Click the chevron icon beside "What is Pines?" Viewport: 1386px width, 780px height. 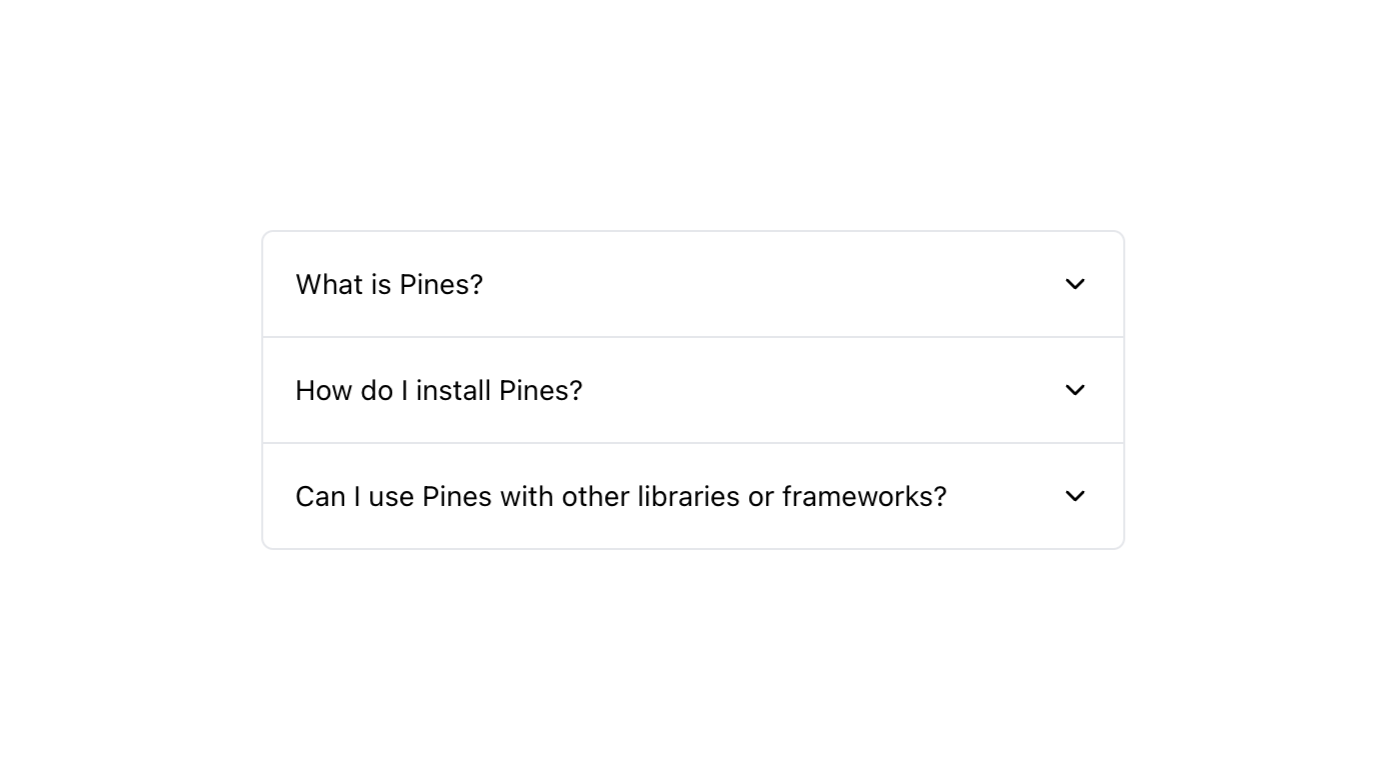coord(1075,284)
